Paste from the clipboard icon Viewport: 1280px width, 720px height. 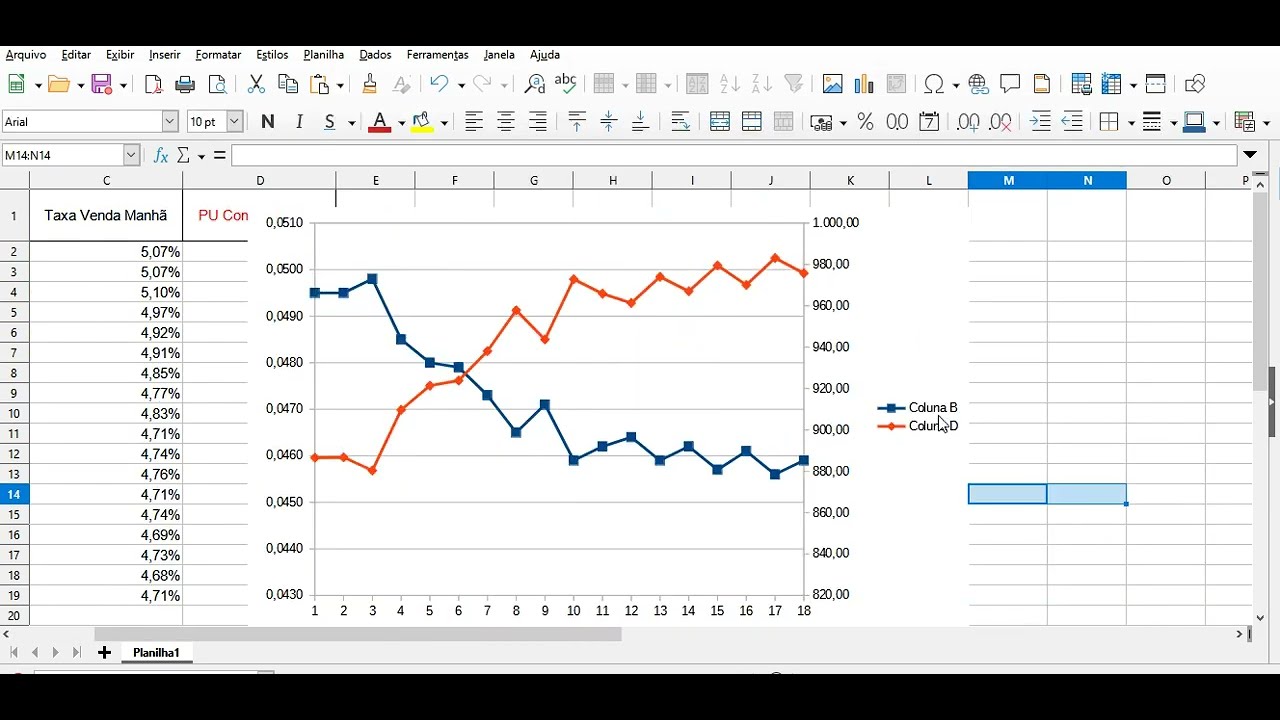point(320,84)
